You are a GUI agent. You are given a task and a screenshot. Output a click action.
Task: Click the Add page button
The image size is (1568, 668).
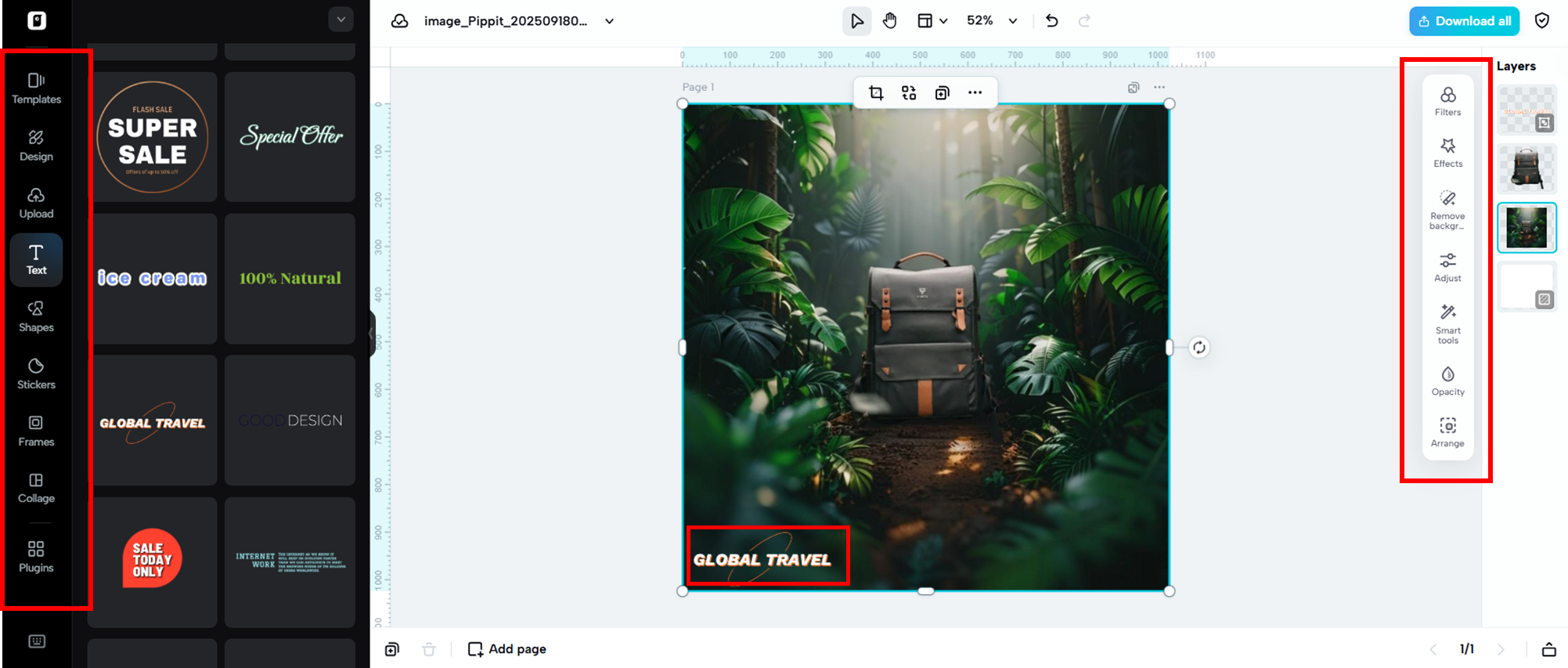507,649
